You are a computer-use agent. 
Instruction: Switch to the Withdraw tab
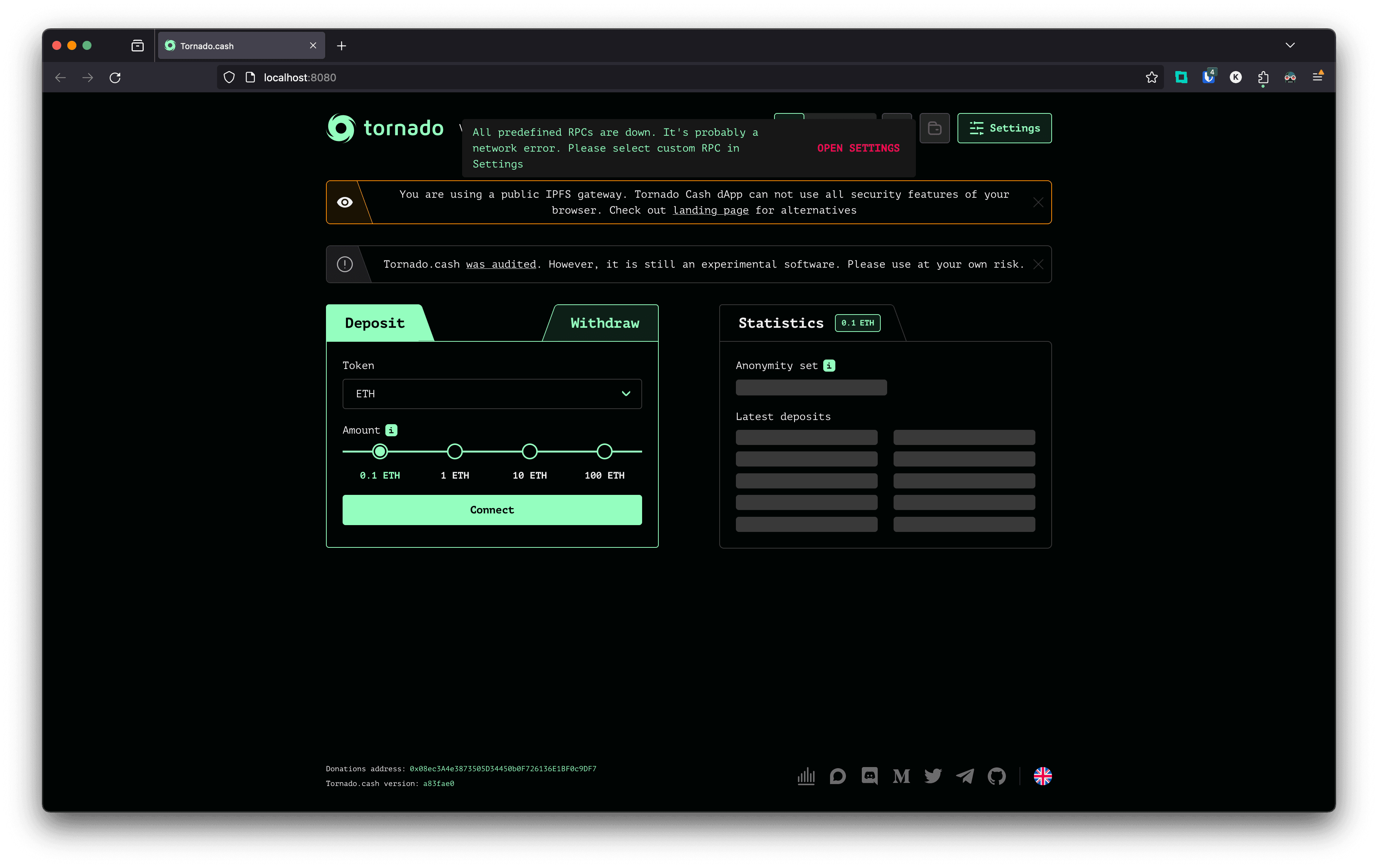[604, 323]
